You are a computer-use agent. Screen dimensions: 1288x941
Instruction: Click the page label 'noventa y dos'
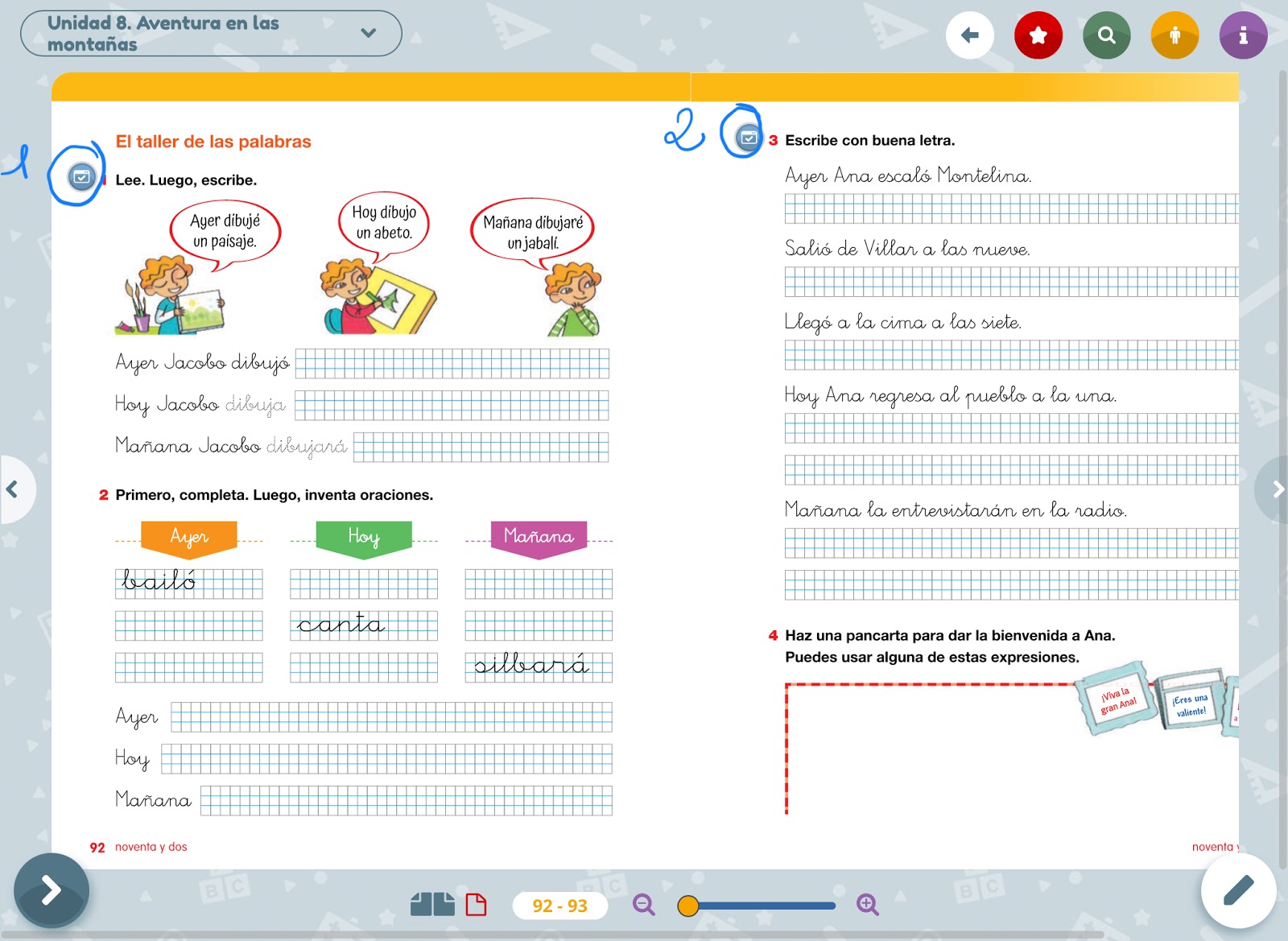151,847
